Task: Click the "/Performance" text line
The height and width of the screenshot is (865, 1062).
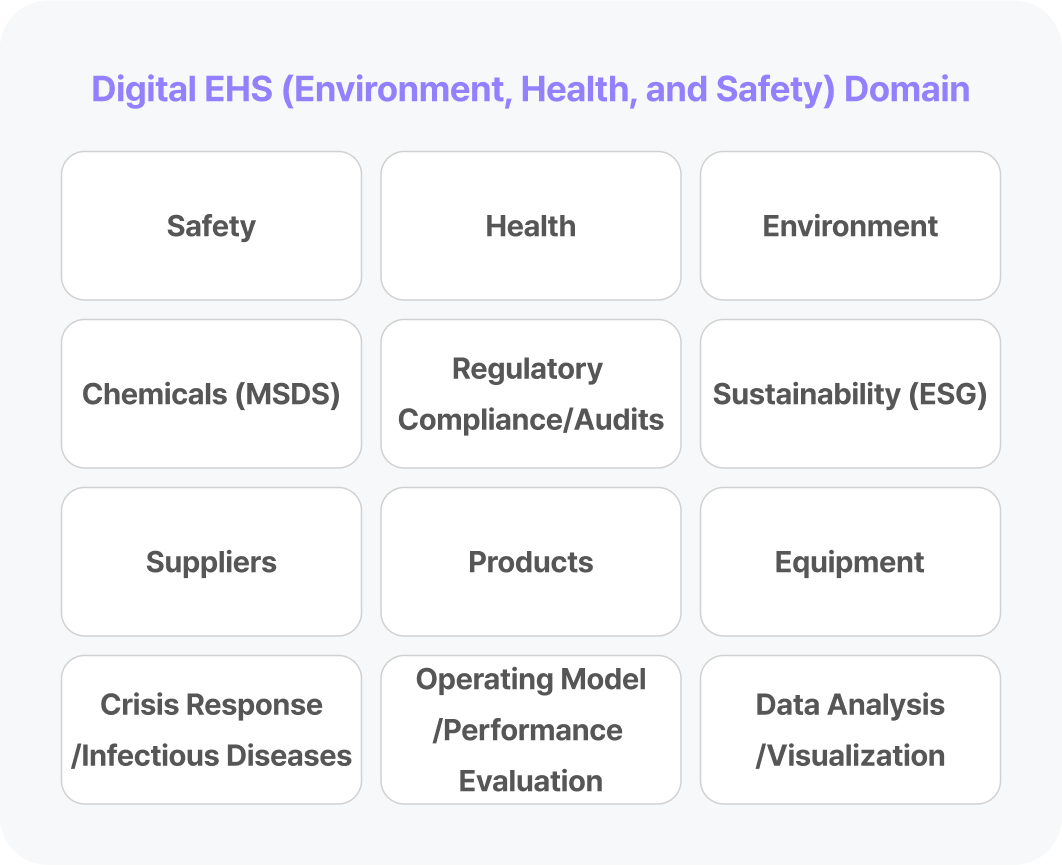Action: coord(527,730)
